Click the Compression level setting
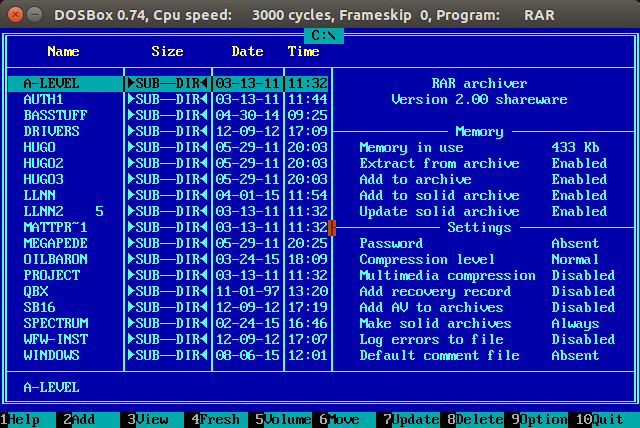The image size is (640, 428). 479,259
